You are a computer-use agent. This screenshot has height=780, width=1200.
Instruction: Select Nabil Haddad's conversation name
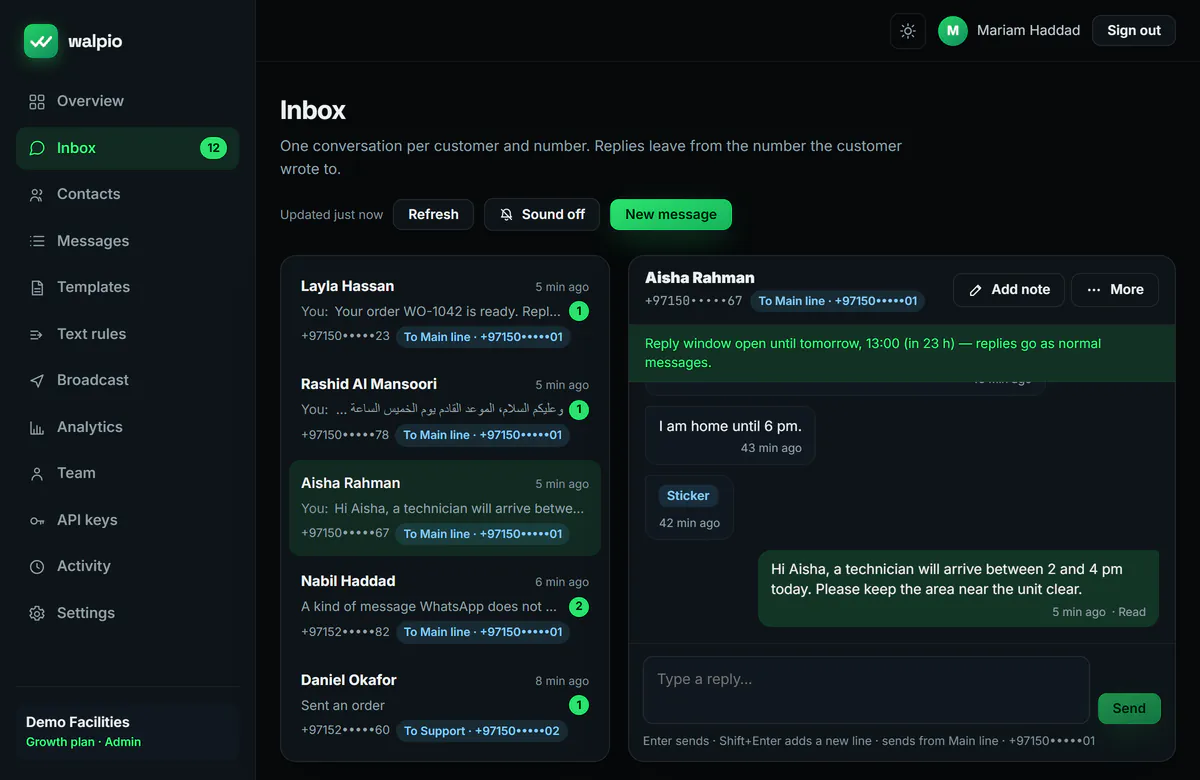coord(348,581)
